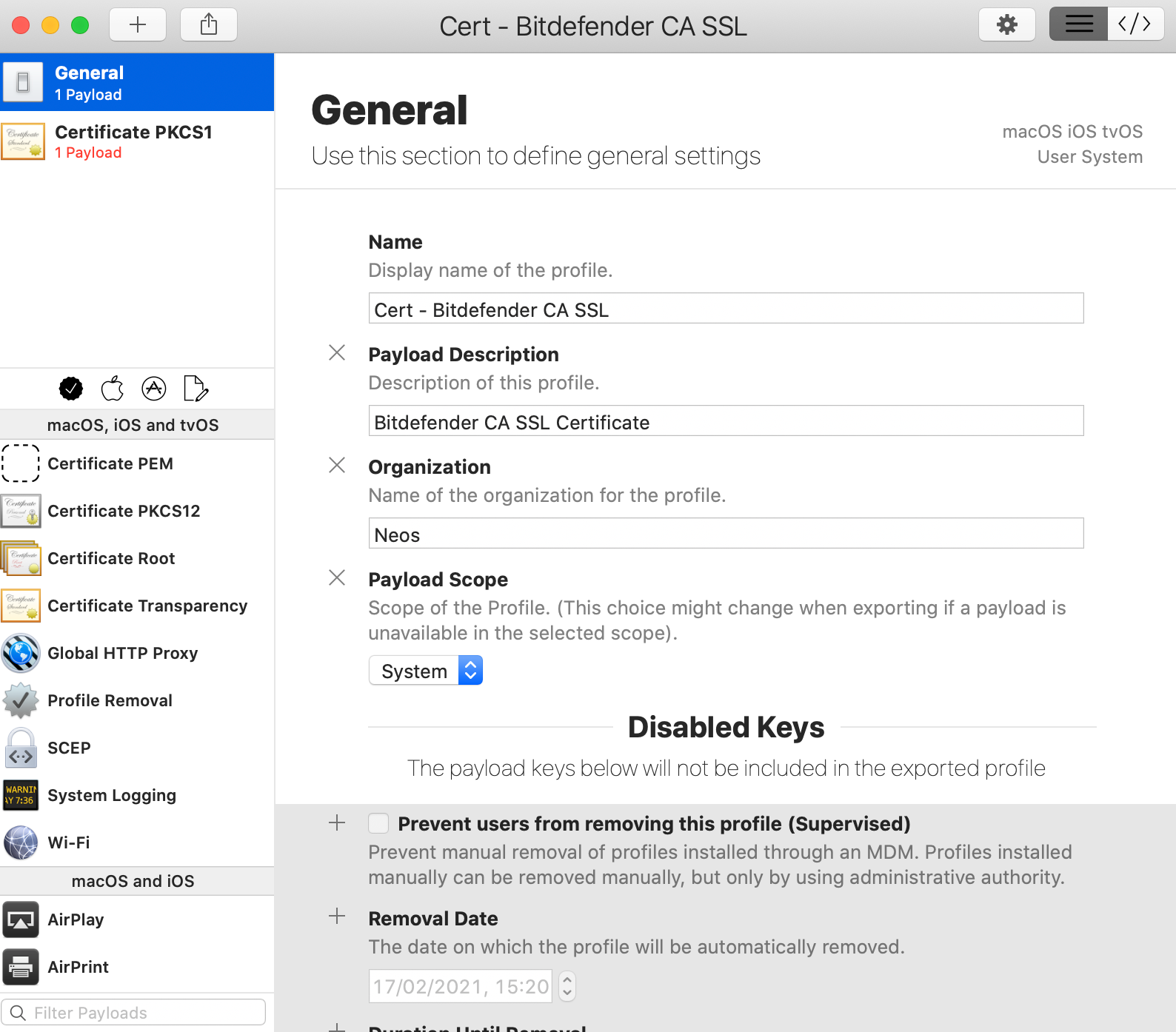Screen dimensions: 1176x1032
Task: Add the Profile Removal payload
Action: [x=137, y=700]
